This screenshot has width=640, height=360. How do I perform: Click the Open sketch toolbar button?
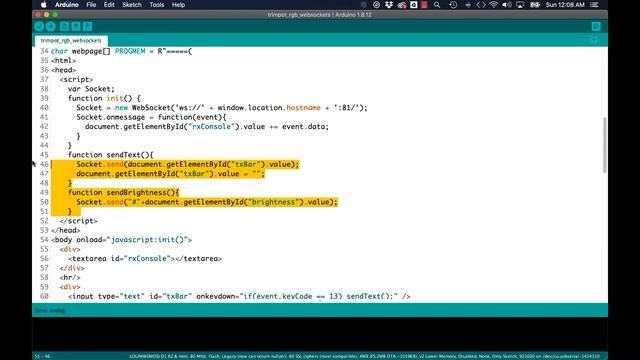point(76,27)
